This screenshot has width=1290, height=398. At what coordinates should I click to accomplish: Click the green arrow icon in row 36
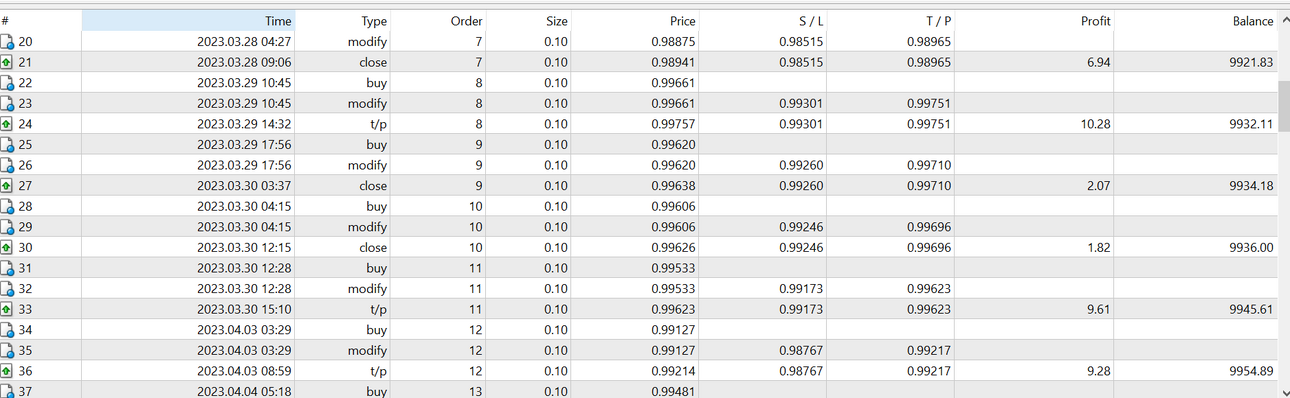[x=7, y=372]
